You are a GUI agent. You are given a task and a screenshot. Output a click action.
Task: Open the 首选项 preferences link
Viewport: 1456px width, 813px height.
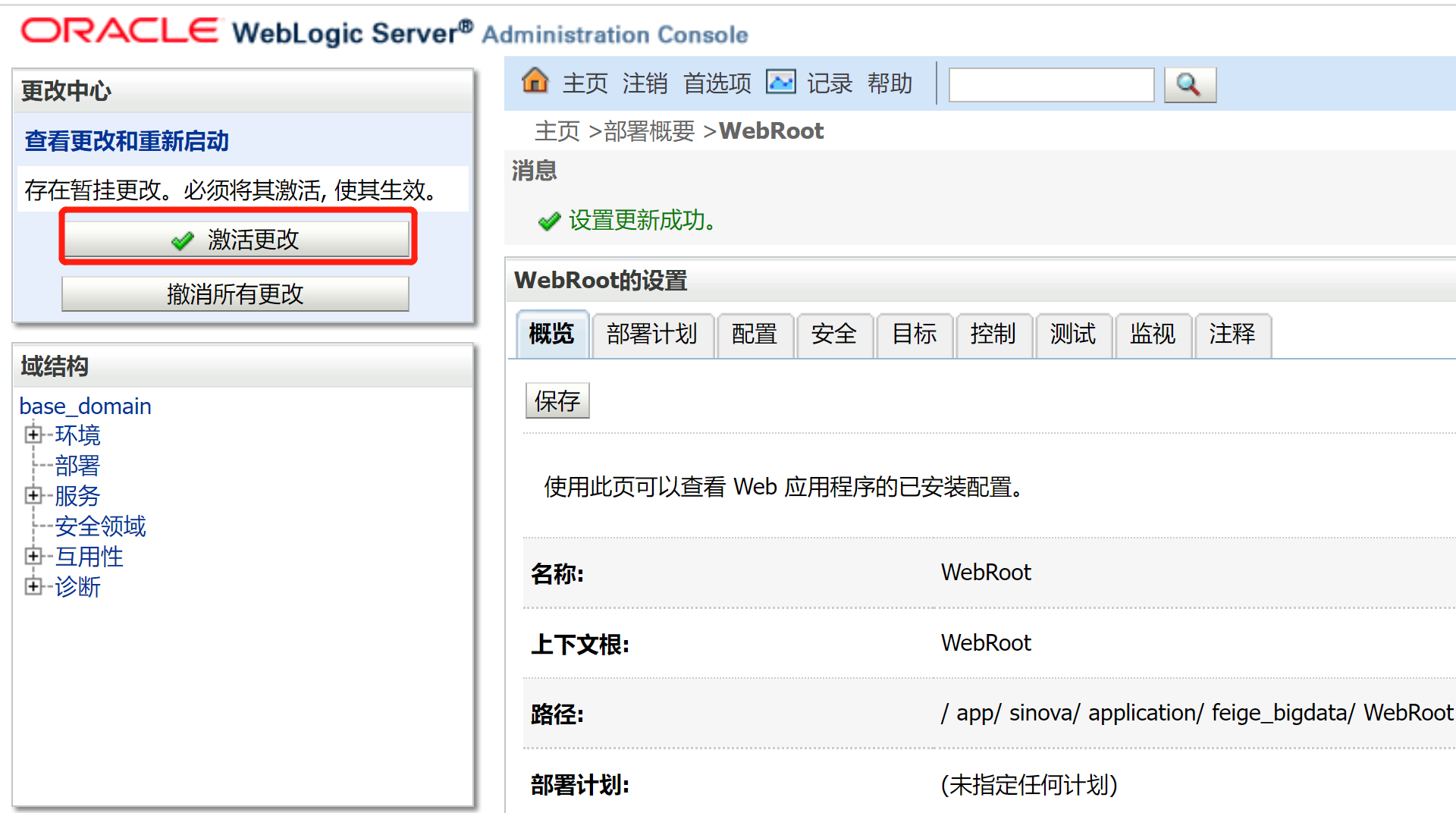tap(717, 83)
